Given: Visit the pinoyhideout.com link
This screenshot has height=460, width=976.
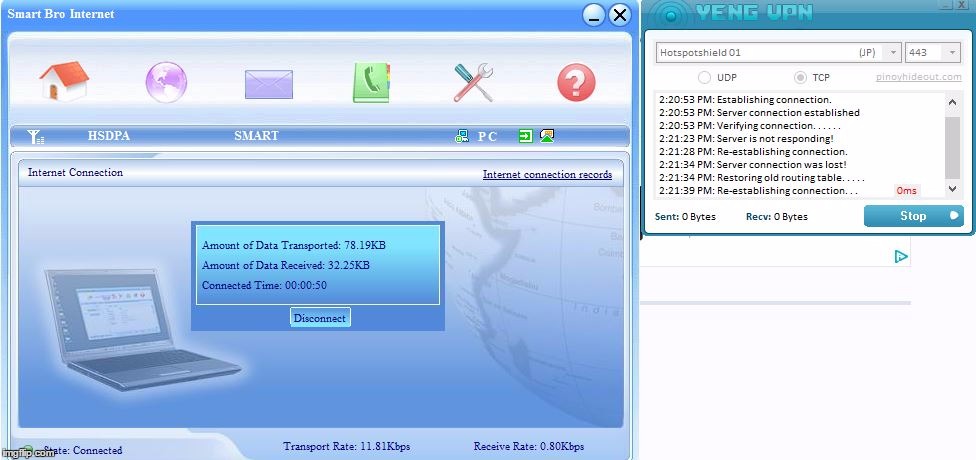Looking at the screenshot, I should 918,78.
